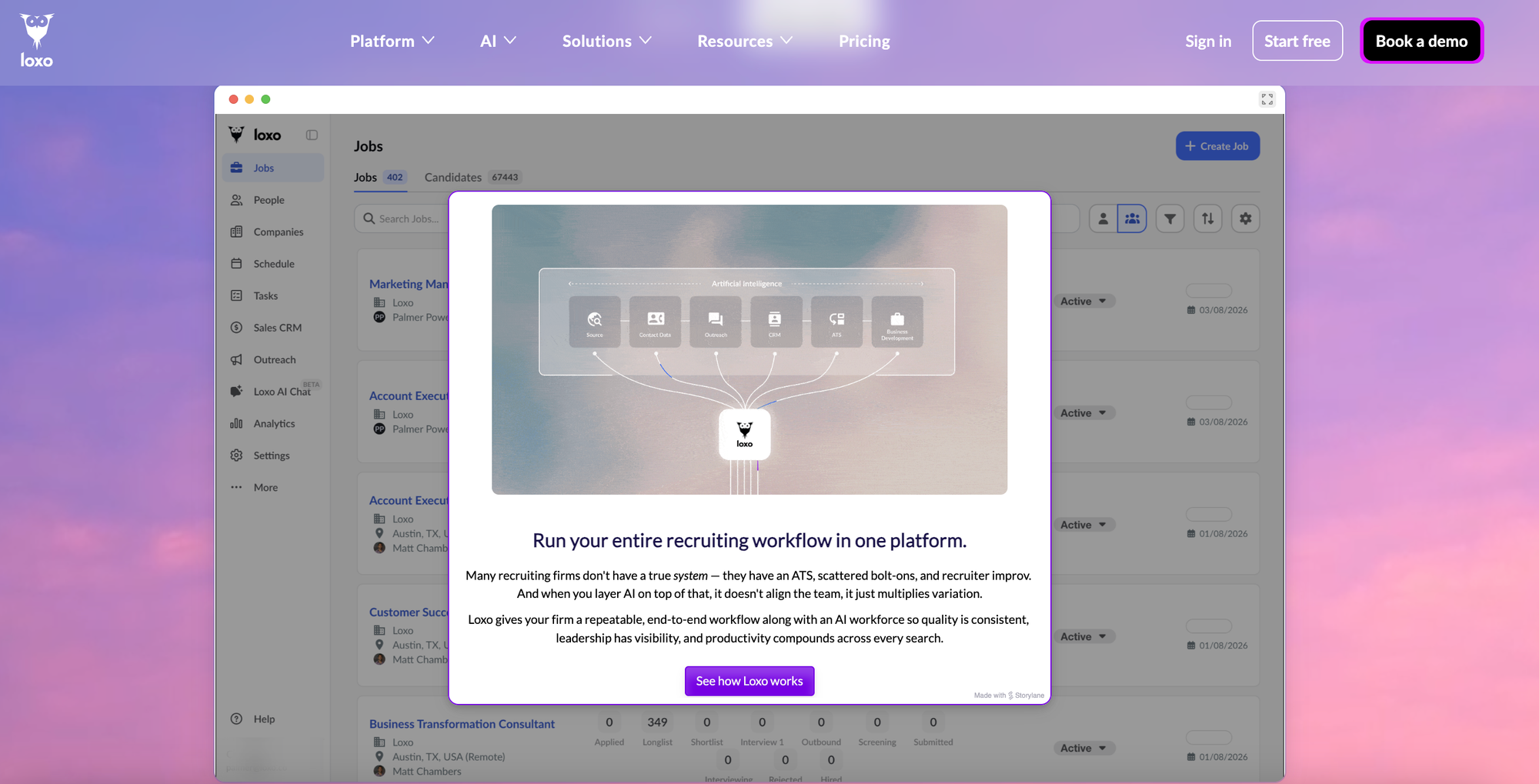Click the Business Development icon in diagram
Viewport: 1539px width, 784px height.
[x=897, y=322]
